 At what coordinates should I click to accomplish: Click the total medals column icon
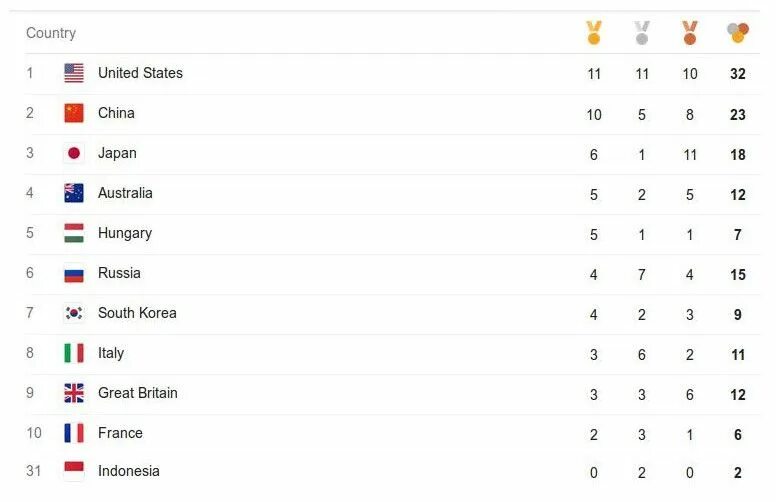click(x=738, y=33)
